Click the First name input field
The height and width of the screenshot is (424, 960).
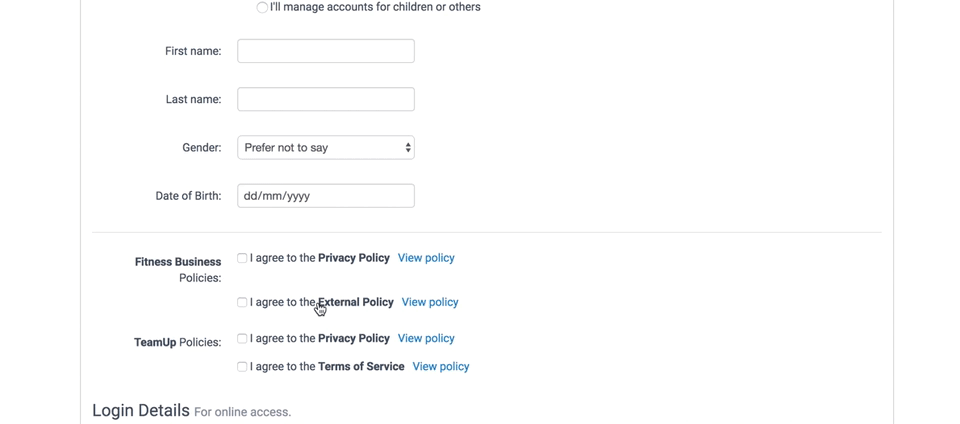[325, 51]
